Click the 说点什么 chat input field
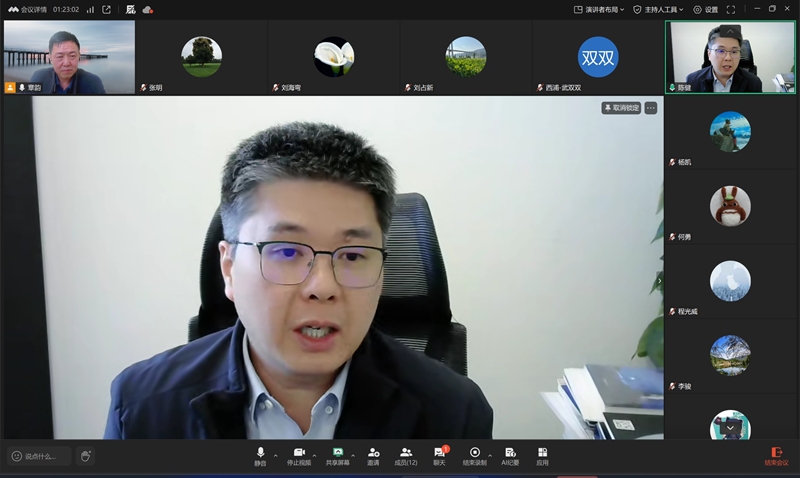The height and width of the screenshot is (478, 800). coord(40,456)
